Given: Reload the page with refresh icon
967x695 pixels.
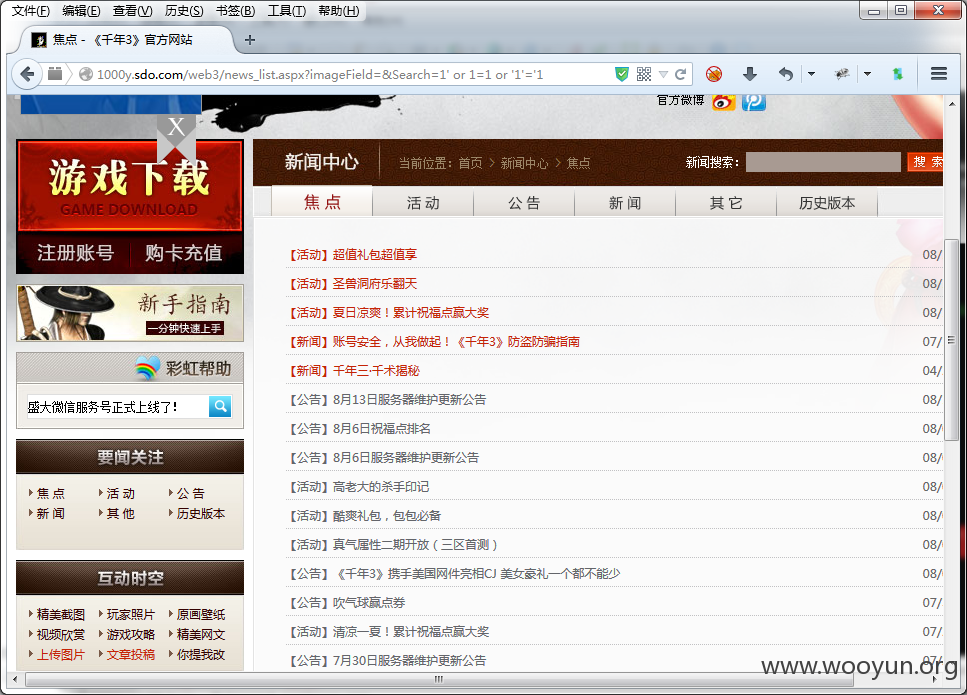Looking at the screenshot, I should (x=680, y=75).
